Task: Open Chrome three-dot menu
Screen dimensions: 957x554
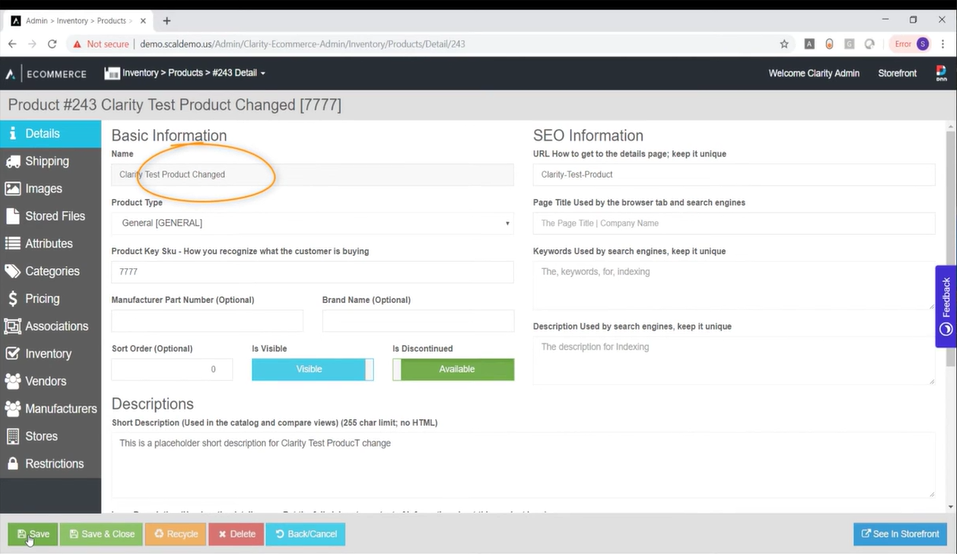Action: click(x=943, y=44)
